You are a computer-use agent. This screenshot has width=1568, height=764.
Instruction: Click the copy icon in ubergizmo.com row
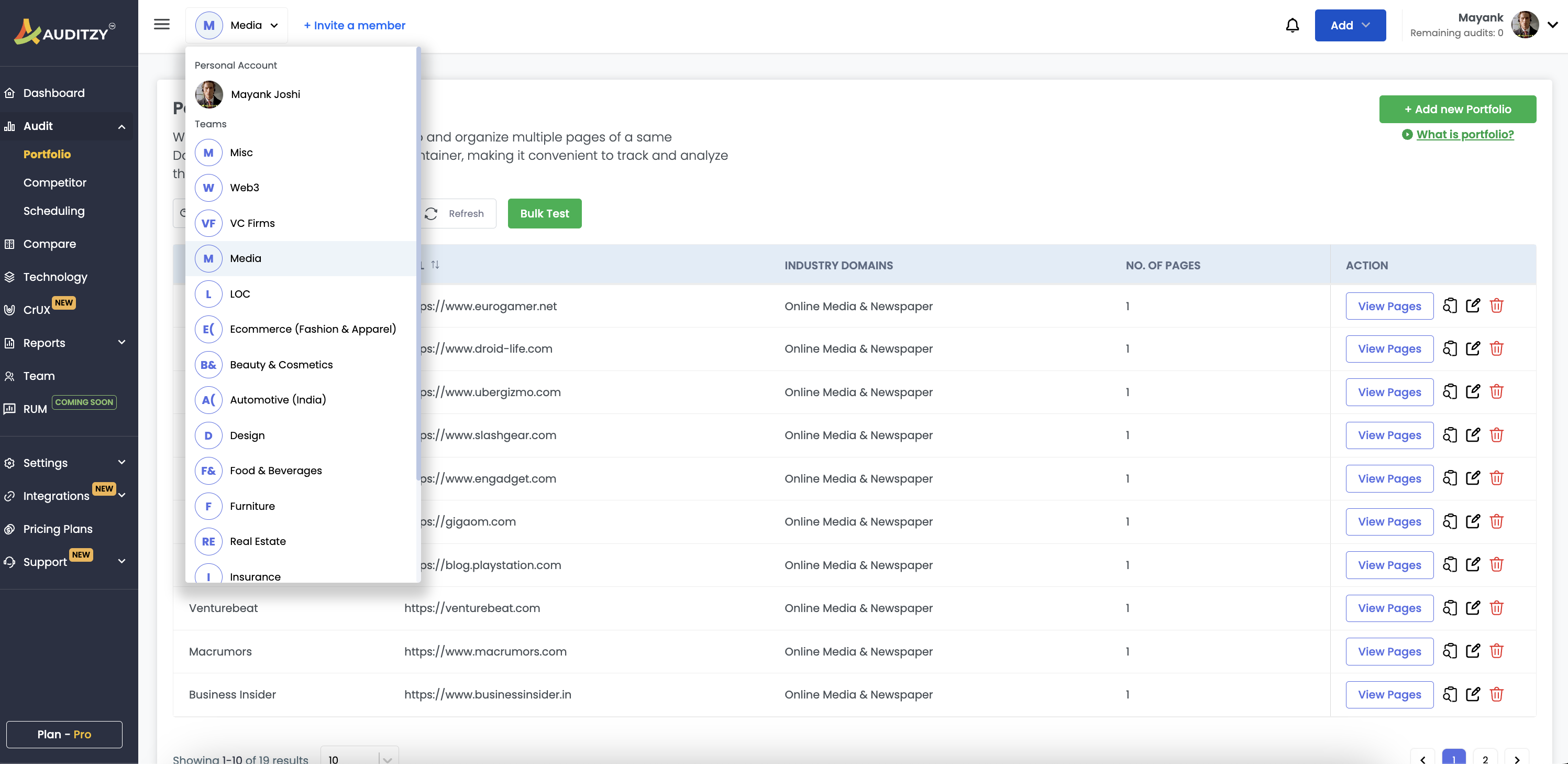pyautogui.click(x=1450, y=392)
